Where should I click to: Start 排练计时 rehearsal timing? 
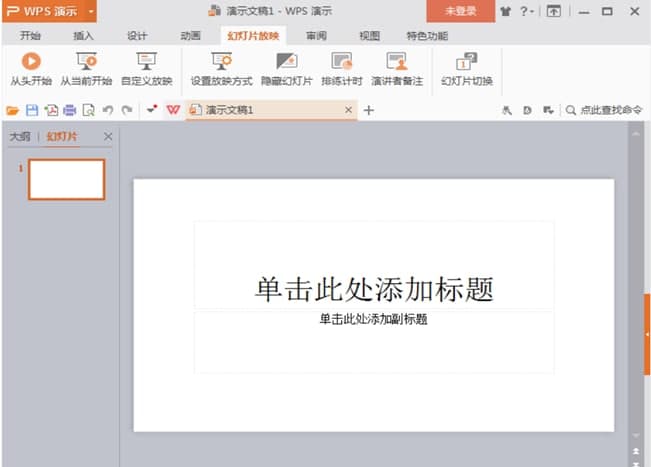click(342, 62)
